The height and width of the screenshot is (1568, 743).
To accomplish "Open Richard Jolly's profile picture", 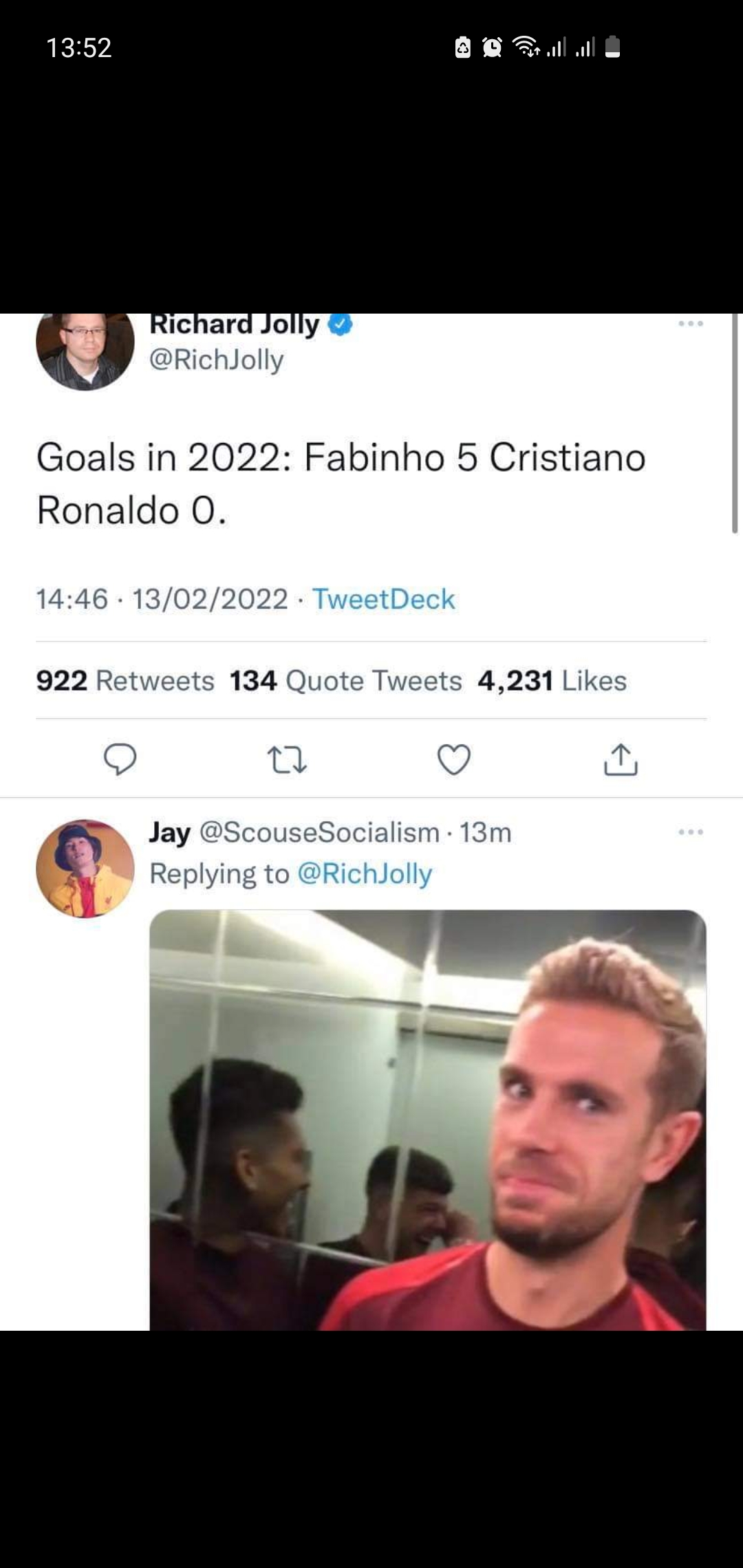I will click(x=85, y=349).
